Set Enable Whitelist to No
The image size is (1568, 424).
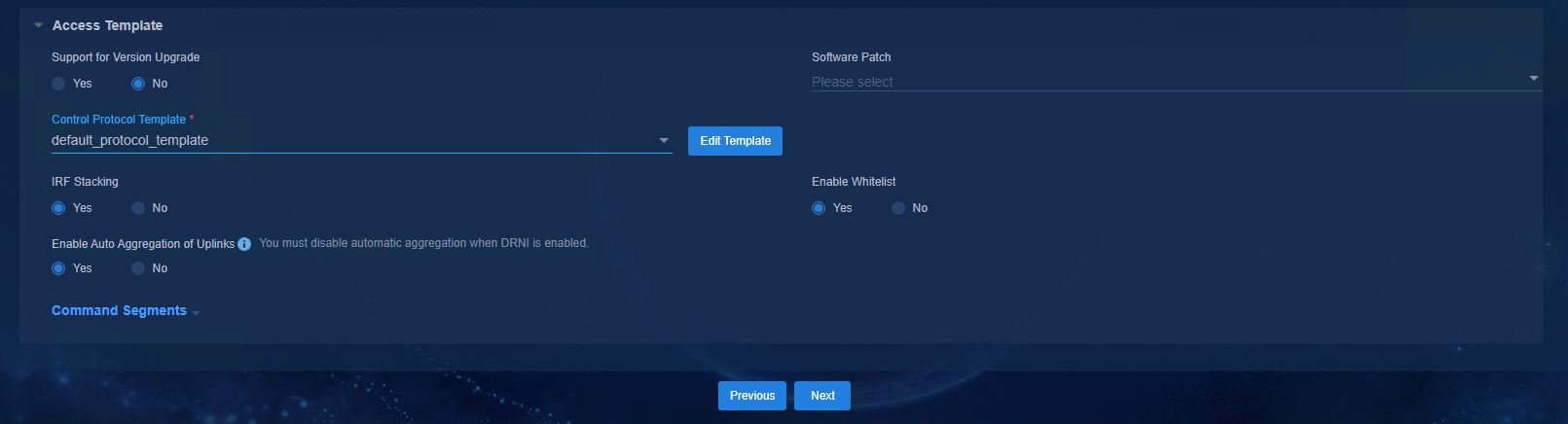[x=898, y=208]
